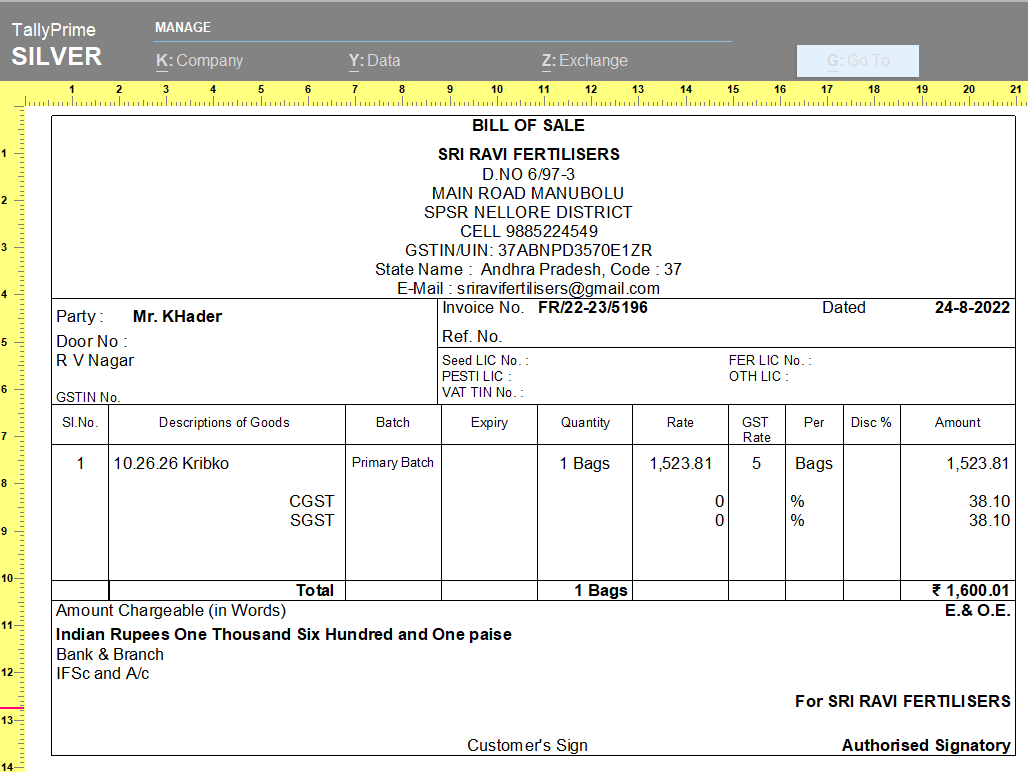Click the Customer's Sign label
The image size is (1028, 776).
click(527, 746)
